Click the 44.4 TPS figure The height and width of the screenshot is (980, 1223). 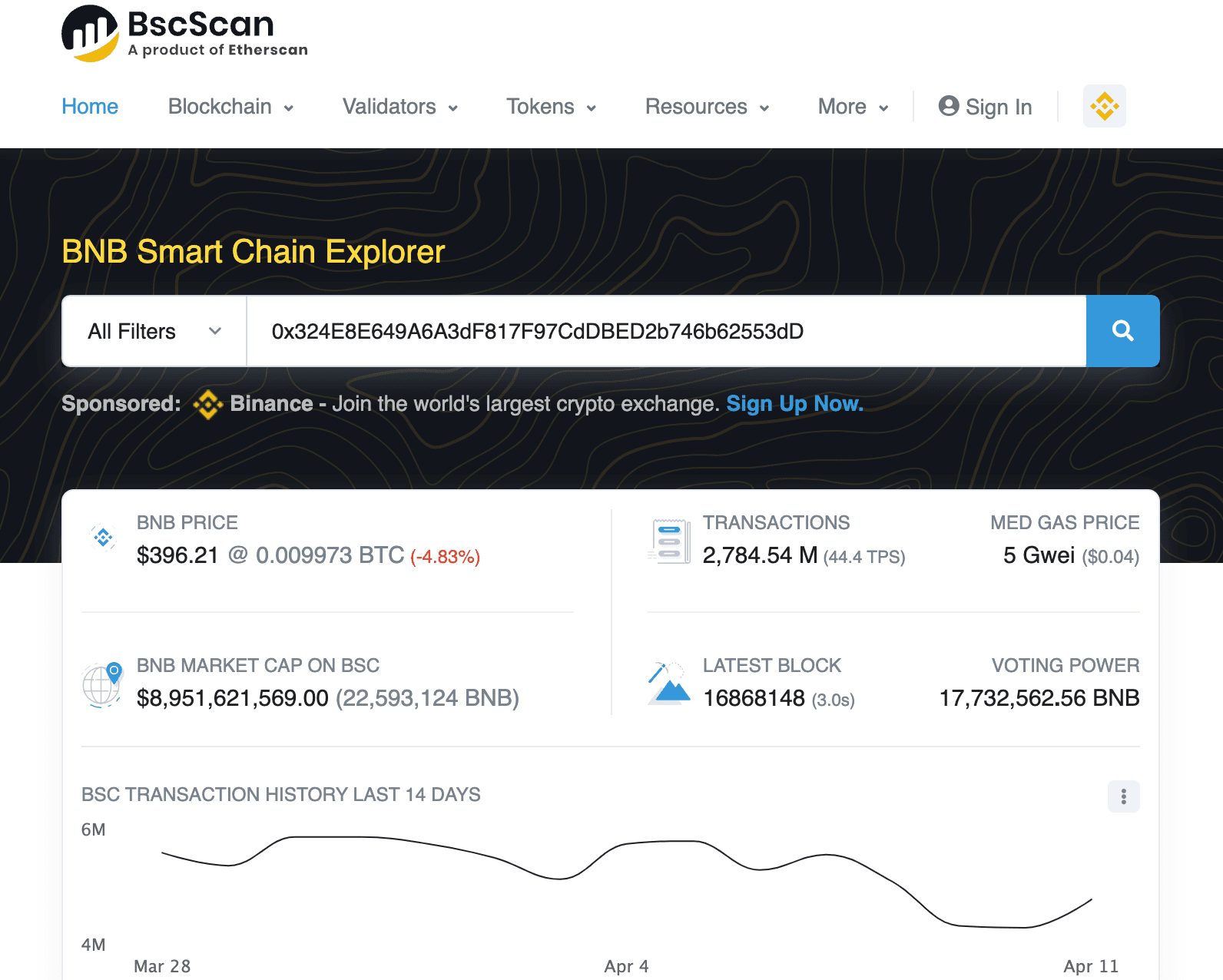[864, 557]
